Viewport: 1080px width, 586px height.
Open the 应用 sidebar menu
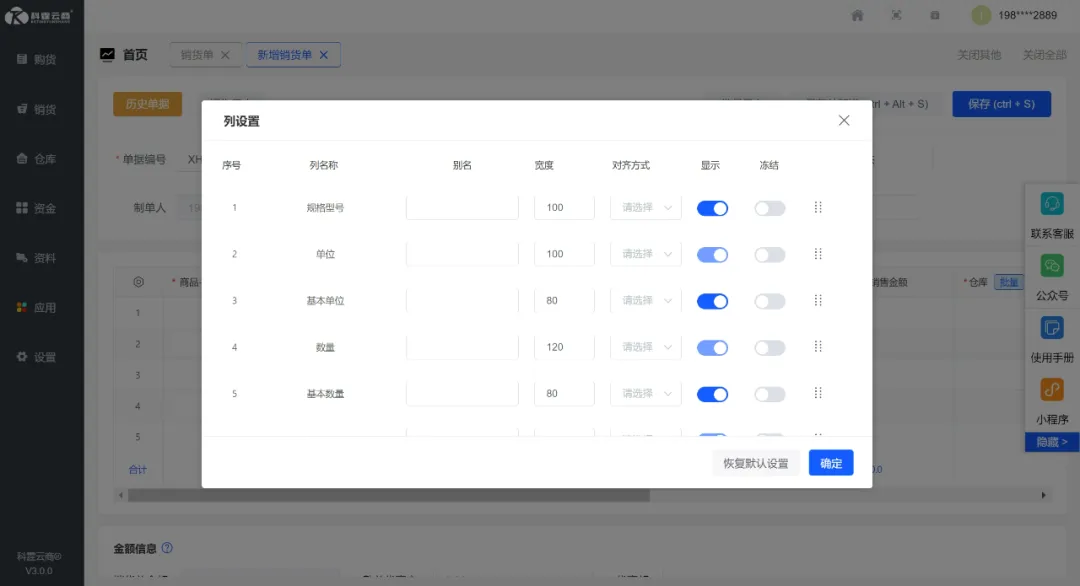(37, 307)
